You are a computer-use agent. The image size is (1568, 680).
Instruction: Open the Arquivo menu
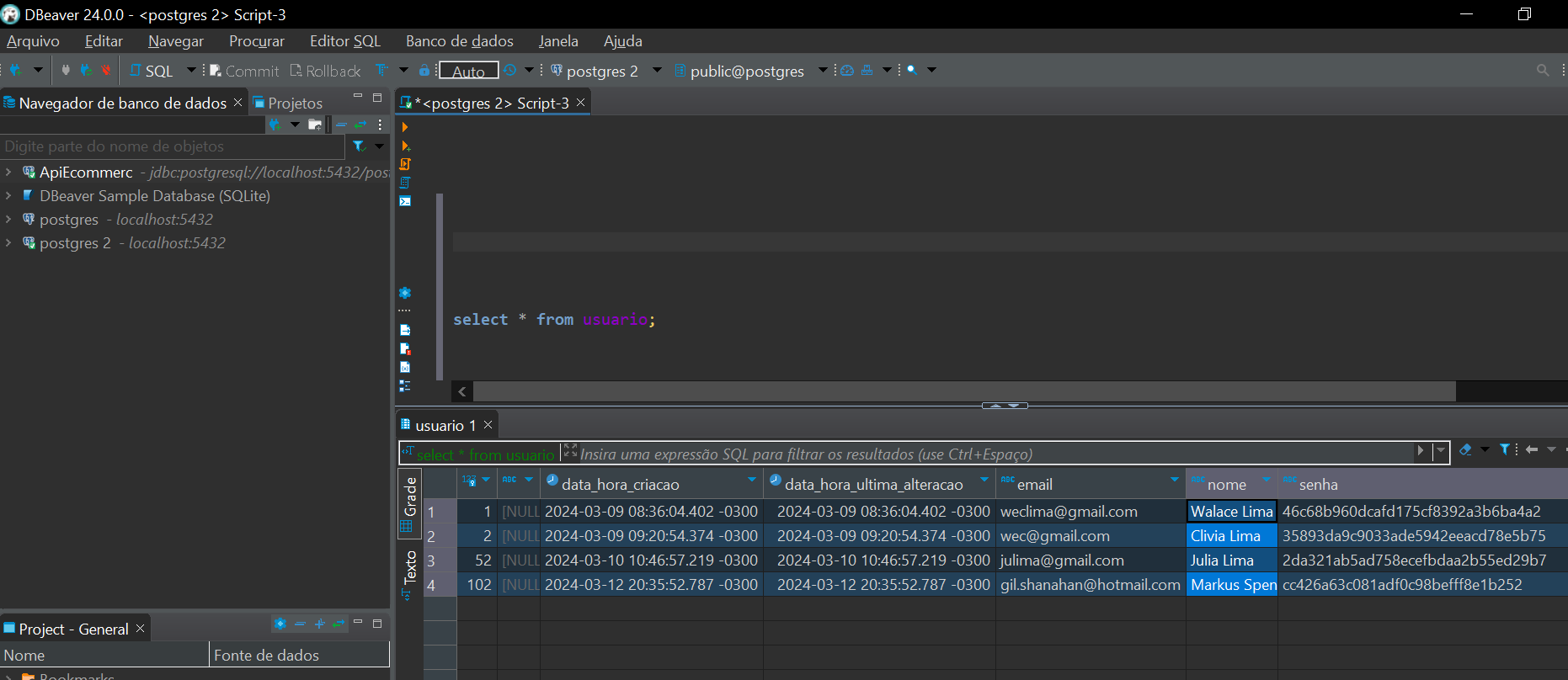click(x=33, y=41)
